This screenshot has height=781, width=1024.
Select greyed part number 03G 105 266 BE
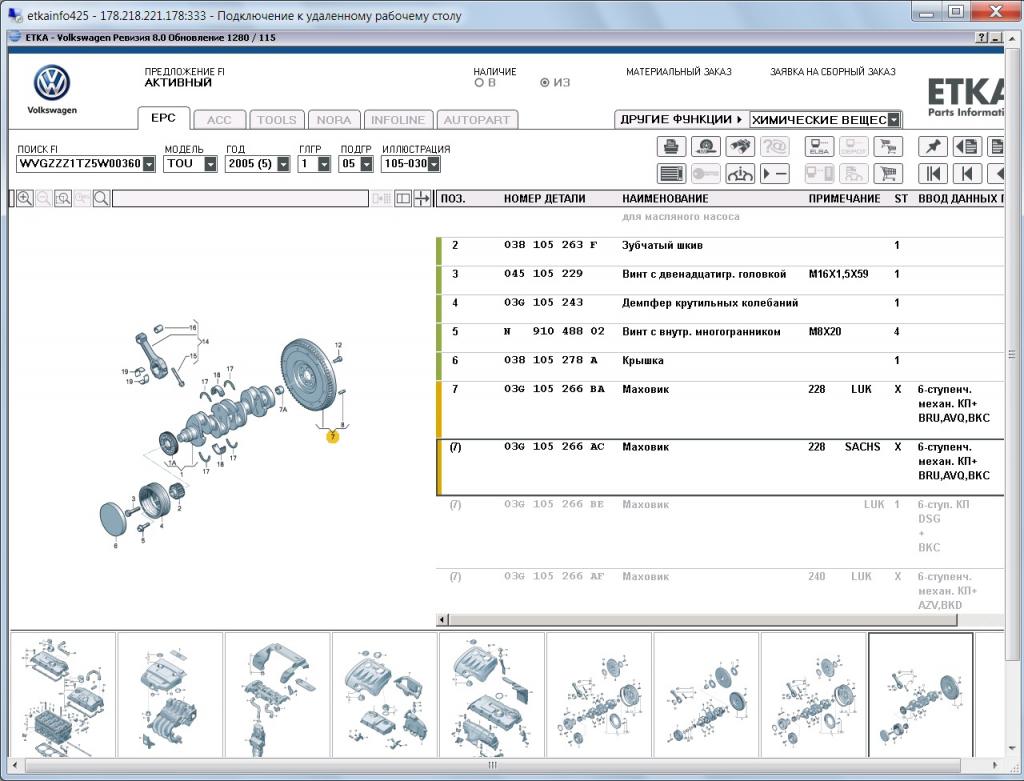[554, 504]
